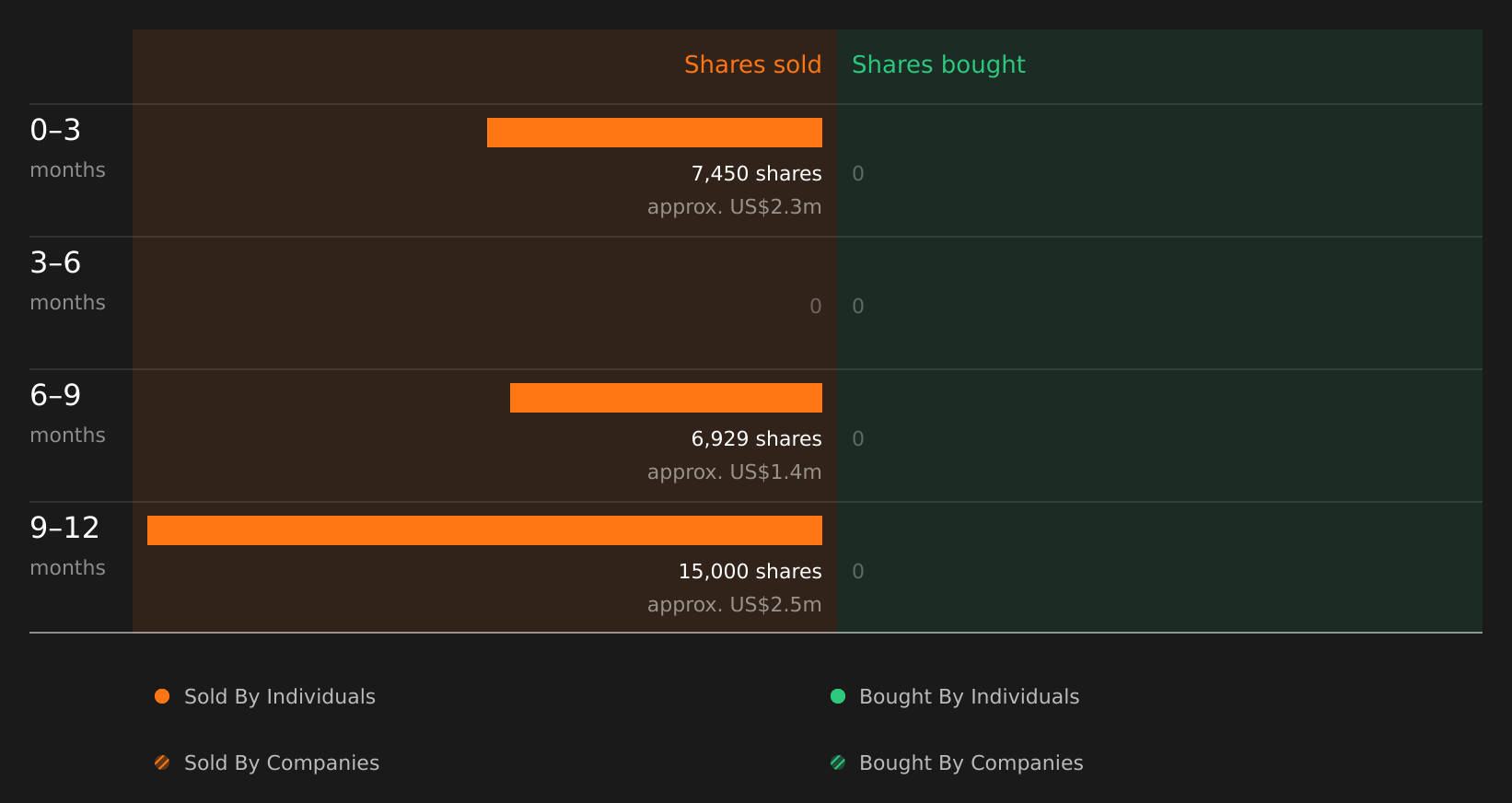Click the 9–12 months row label
The image size is (1512, 803).
coord(67,545)
